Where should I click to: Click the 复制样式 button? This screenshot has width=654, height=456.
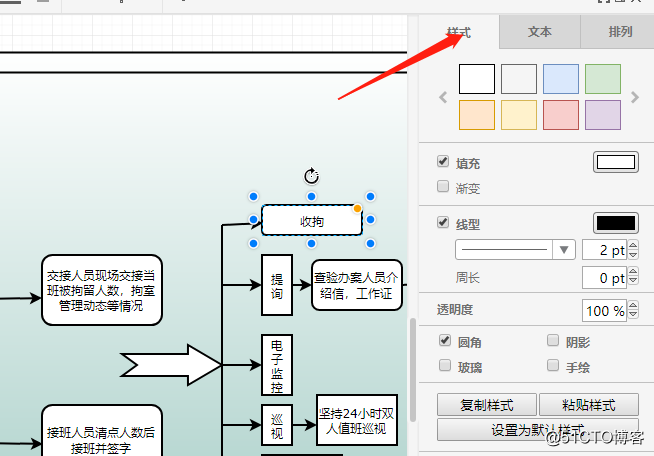tap(487, 405)
